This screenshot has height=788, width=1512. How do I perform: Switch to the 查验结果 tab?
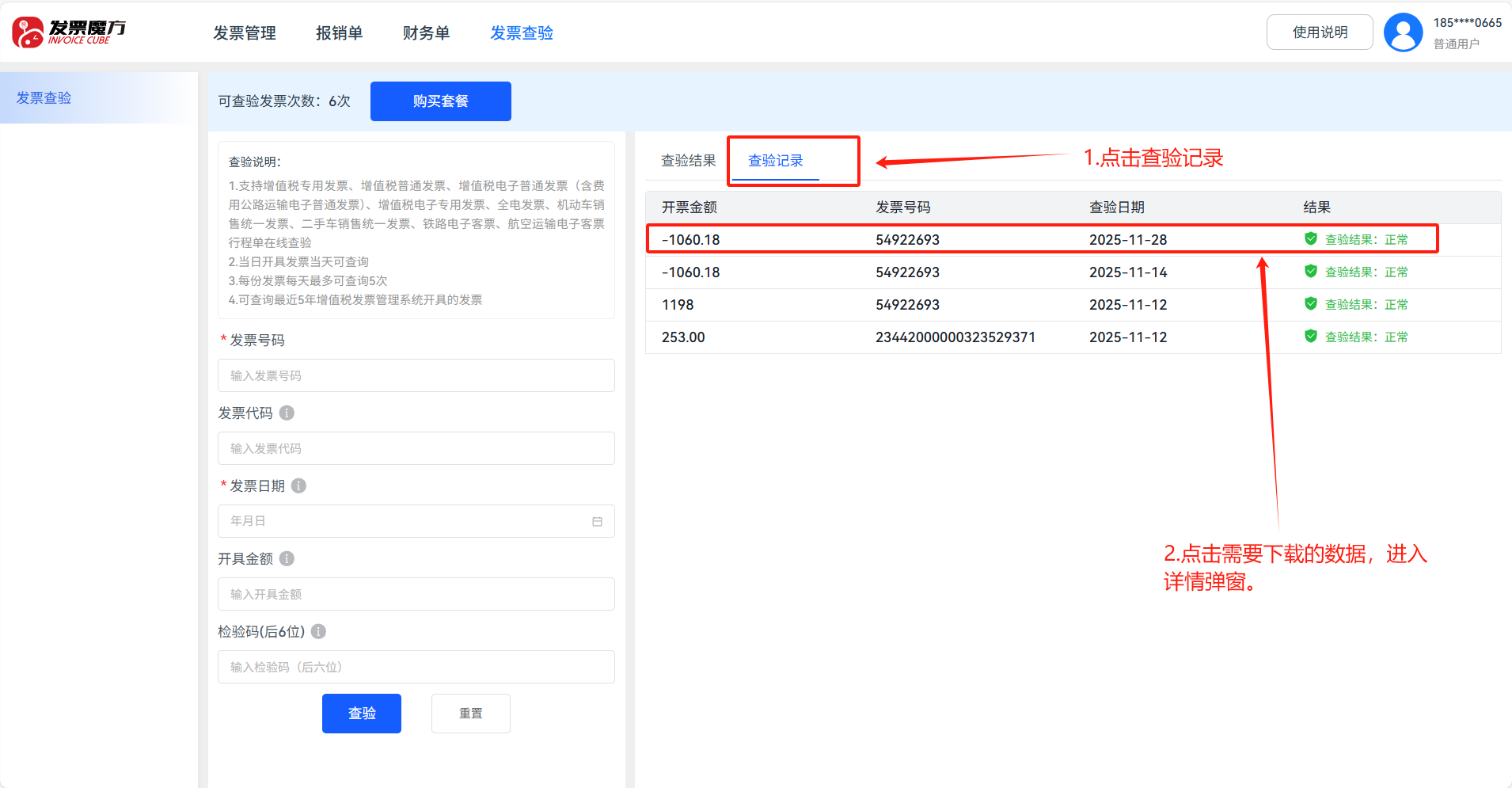coord(688,161)
